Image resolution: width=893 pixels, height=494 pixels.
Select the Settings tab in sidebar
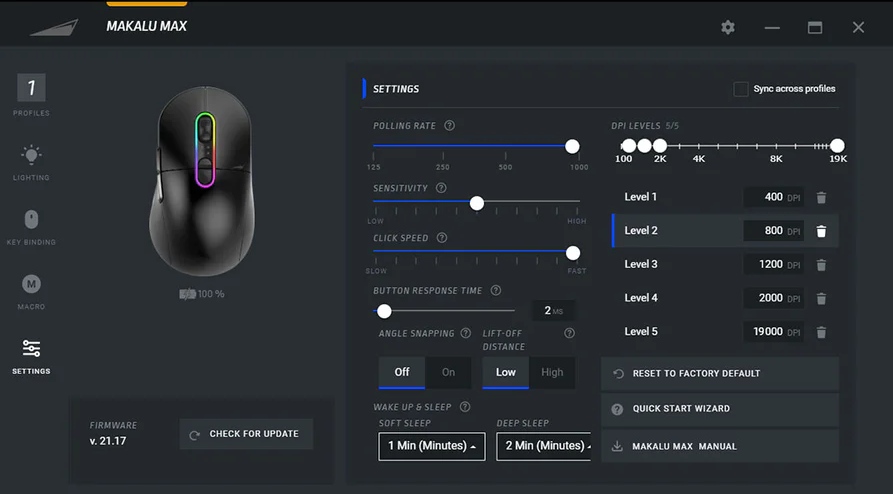[31, 350]
